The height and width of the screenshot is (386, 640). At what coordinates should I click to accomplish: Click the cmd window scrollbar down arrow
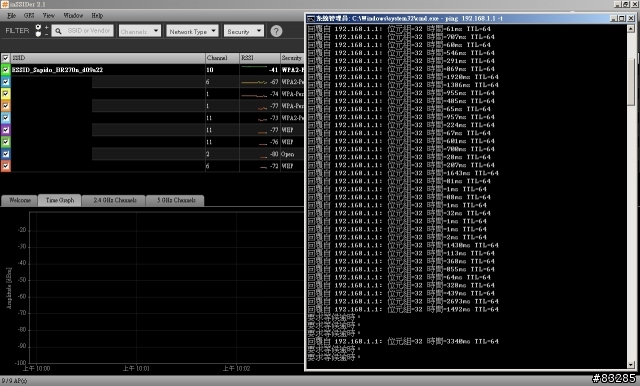pos(631,365)
